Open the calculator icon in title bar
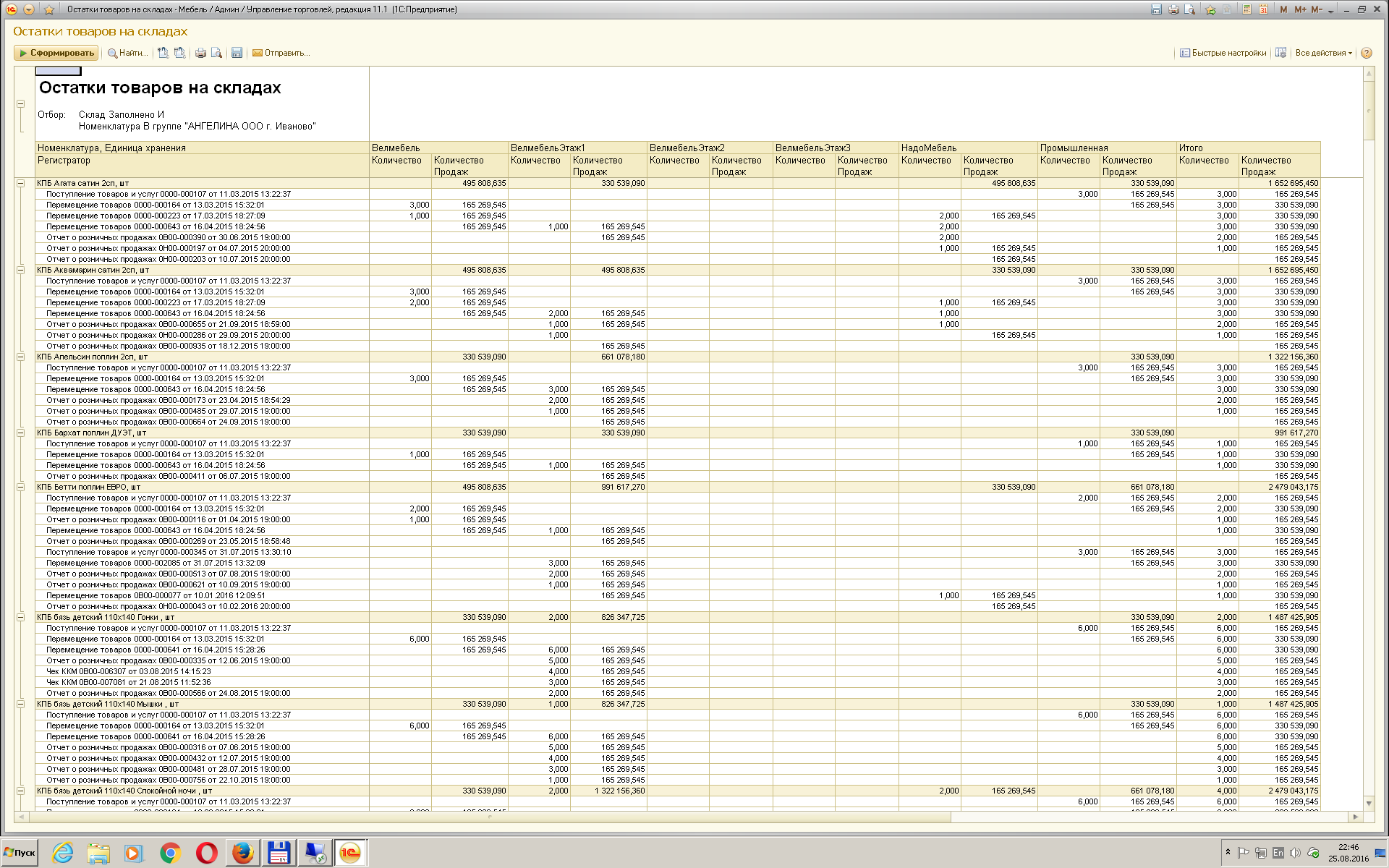This screenshot has width=1389, height=868. (1247, 9)
